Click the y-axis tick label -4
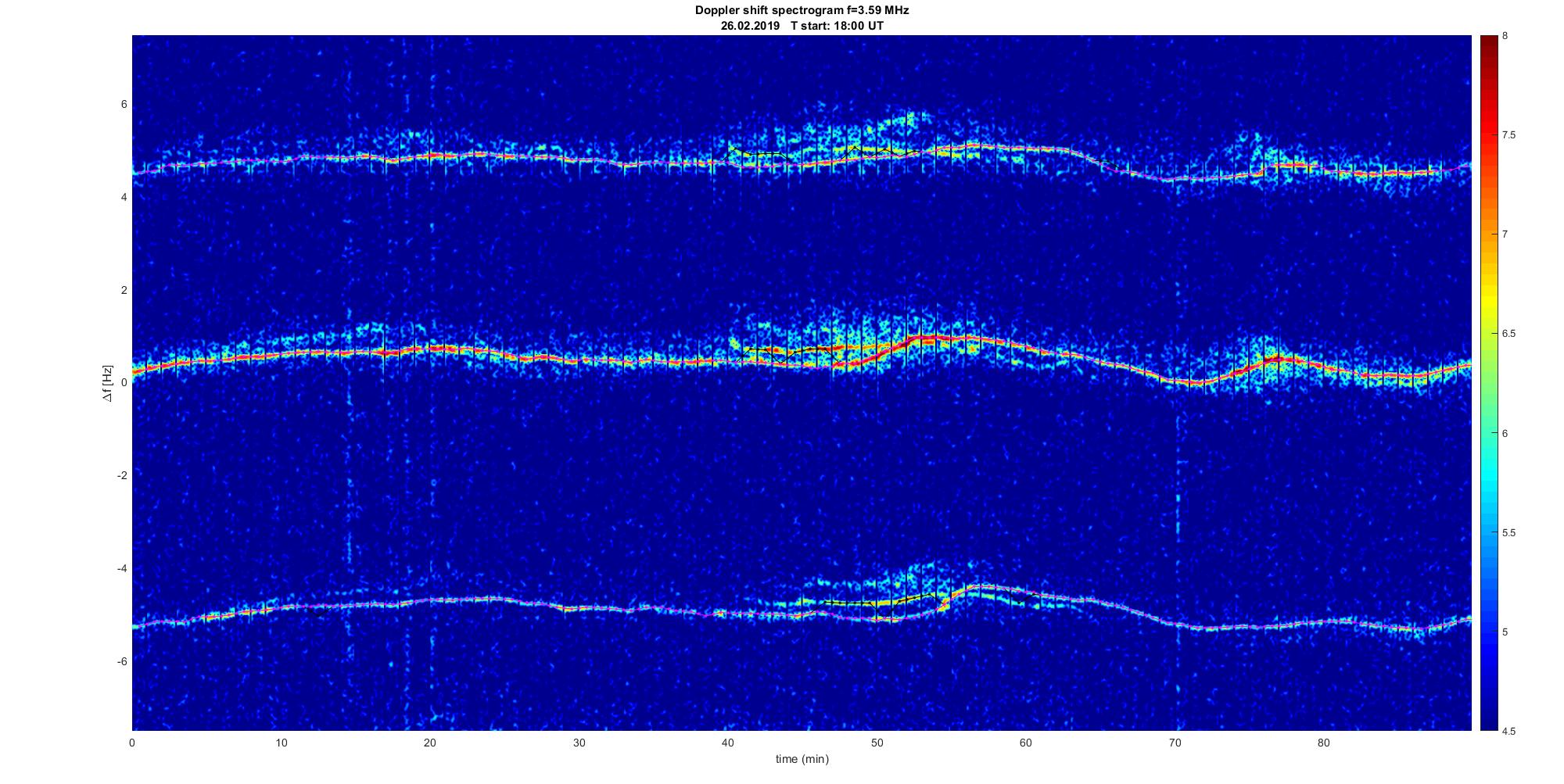 click(x=122, y=568)
